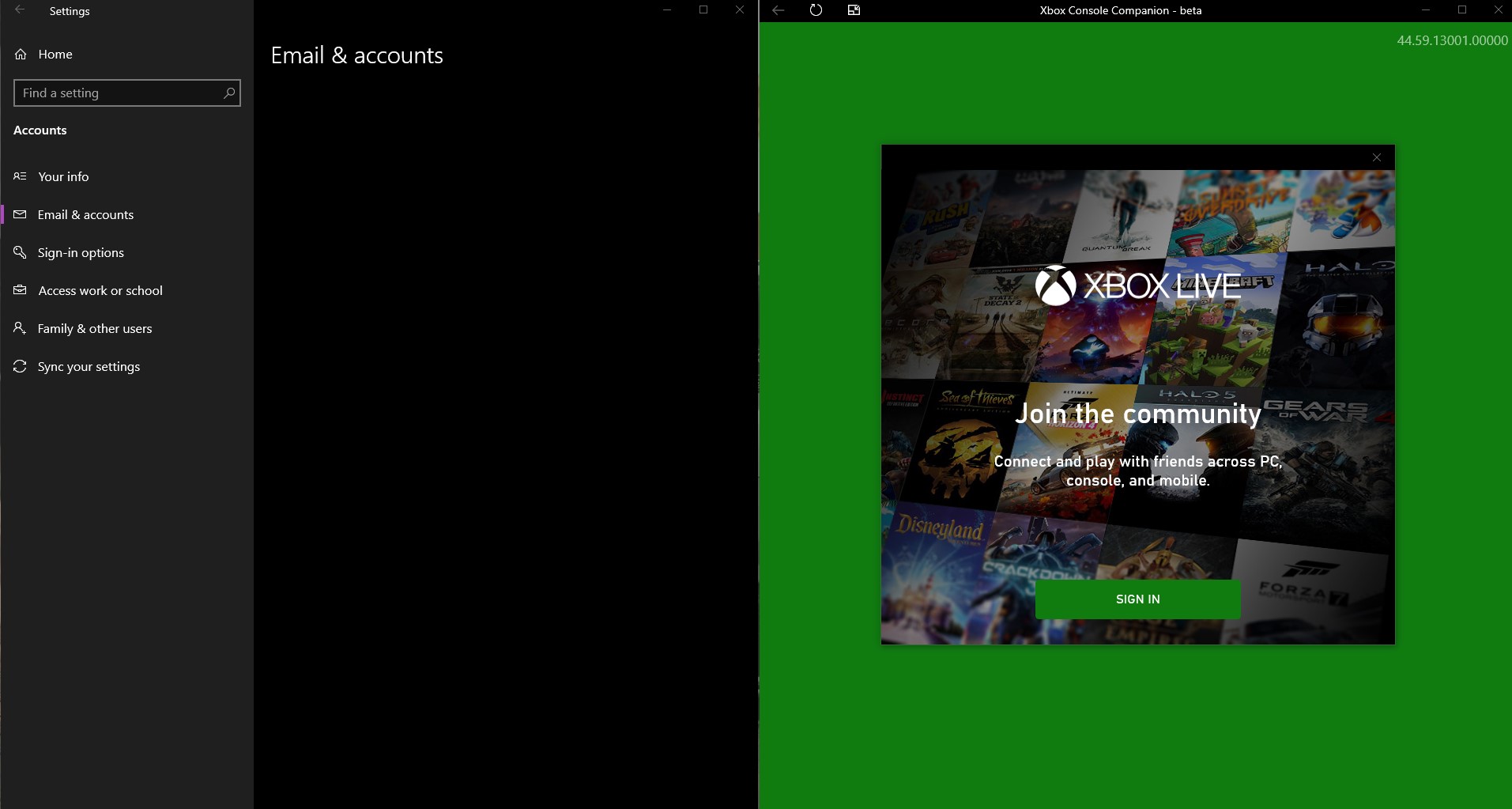1512x809 pixels.
Task: Click the Email & accounts page heading
Action: [x=356, y=55]
